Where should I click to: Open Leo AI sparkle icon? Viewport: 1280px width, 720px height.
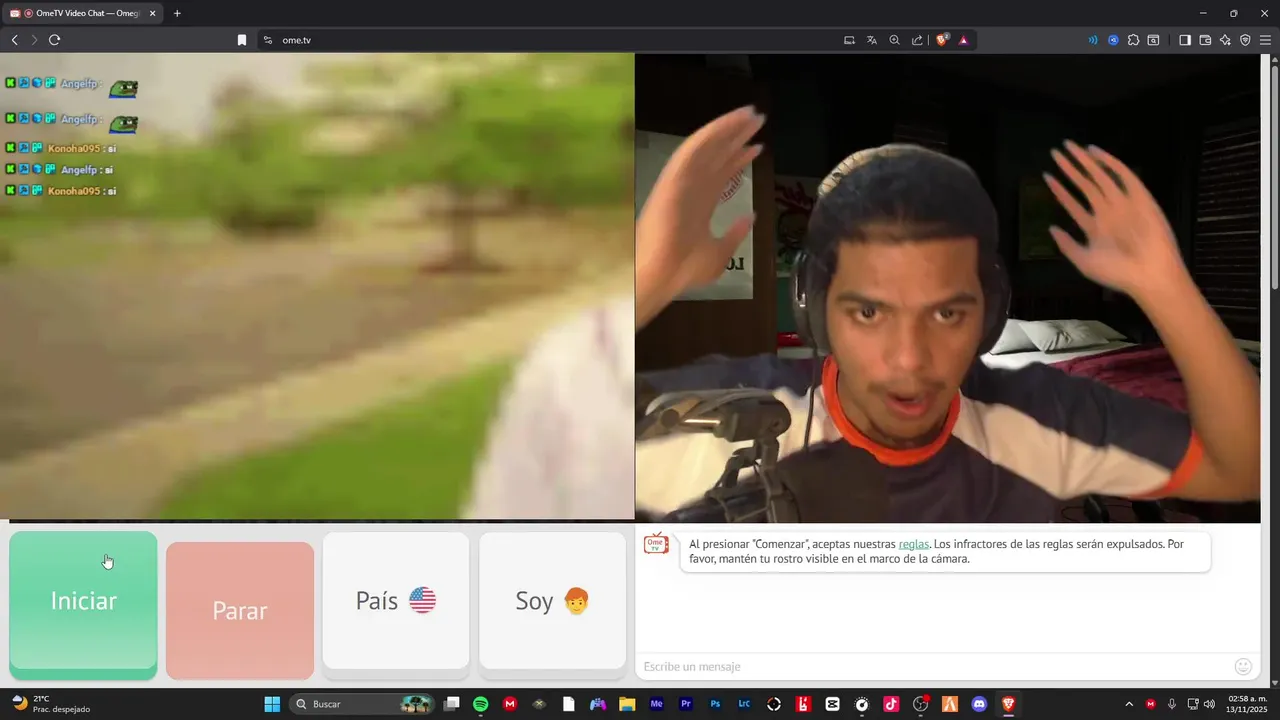[x=1225, y=40]
